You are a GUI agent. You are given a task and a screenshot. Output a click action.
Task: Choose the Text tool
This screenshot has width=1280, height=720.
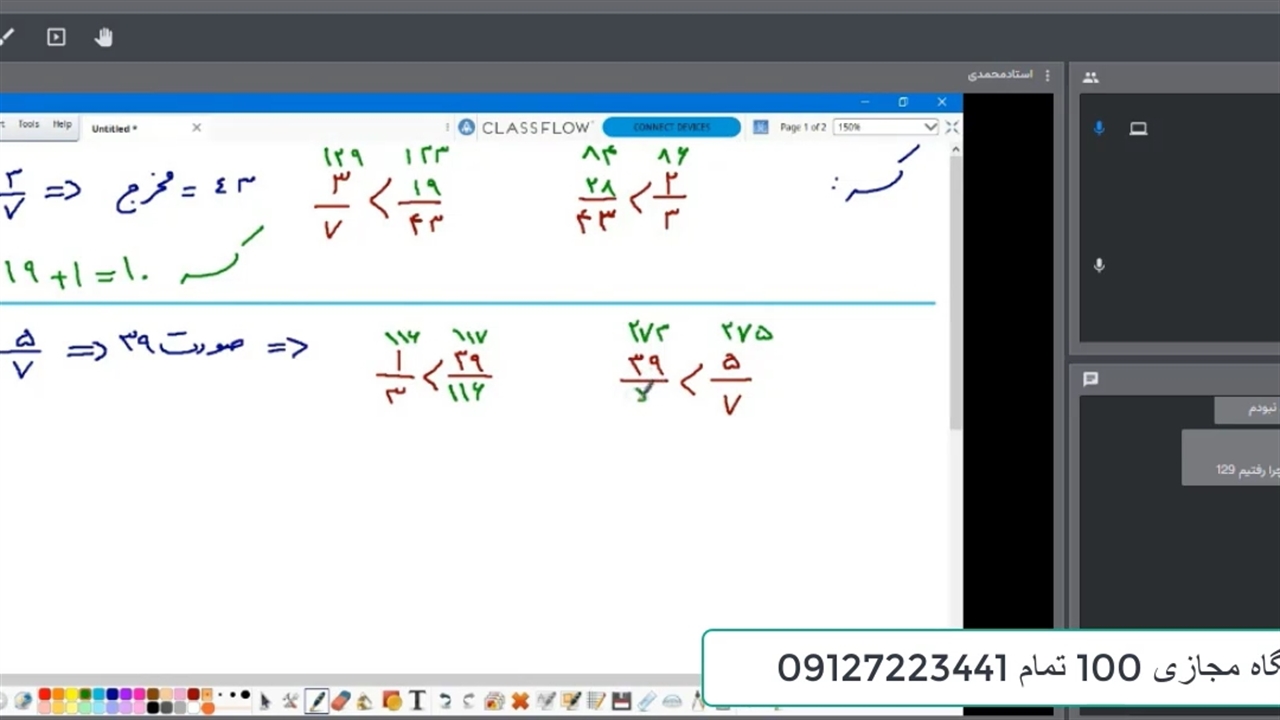[417, 701]
